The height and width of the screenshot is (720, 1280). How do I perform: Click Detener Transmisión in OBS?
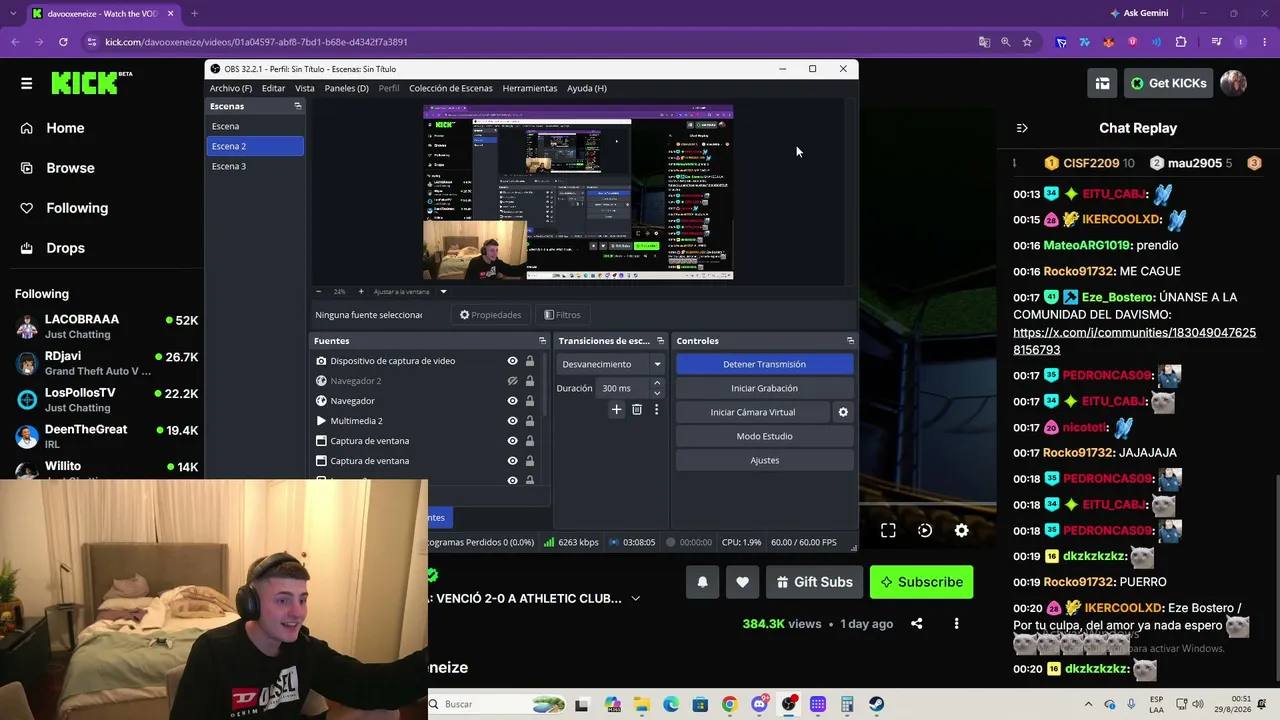[764, 364]
